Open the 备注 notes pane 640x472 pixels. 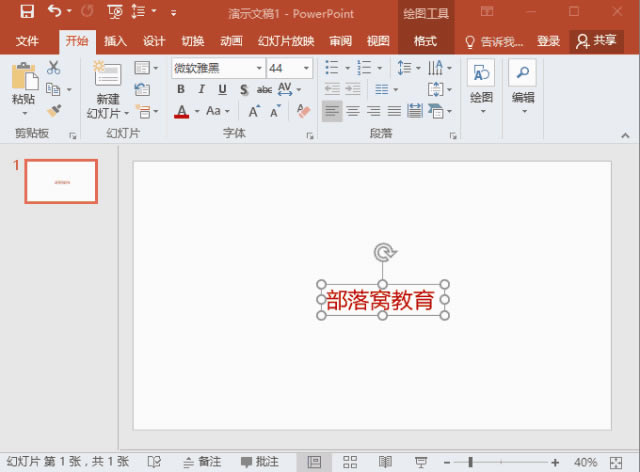[x=202, y=462]
